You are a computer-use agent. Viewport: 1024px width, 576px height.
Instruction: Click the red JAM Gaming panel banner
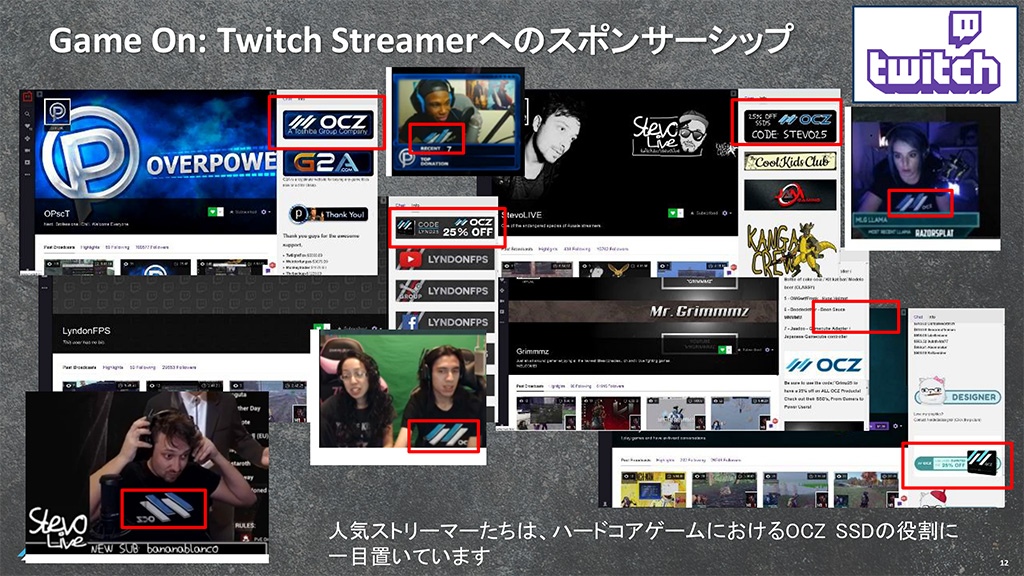pos(790,195)
